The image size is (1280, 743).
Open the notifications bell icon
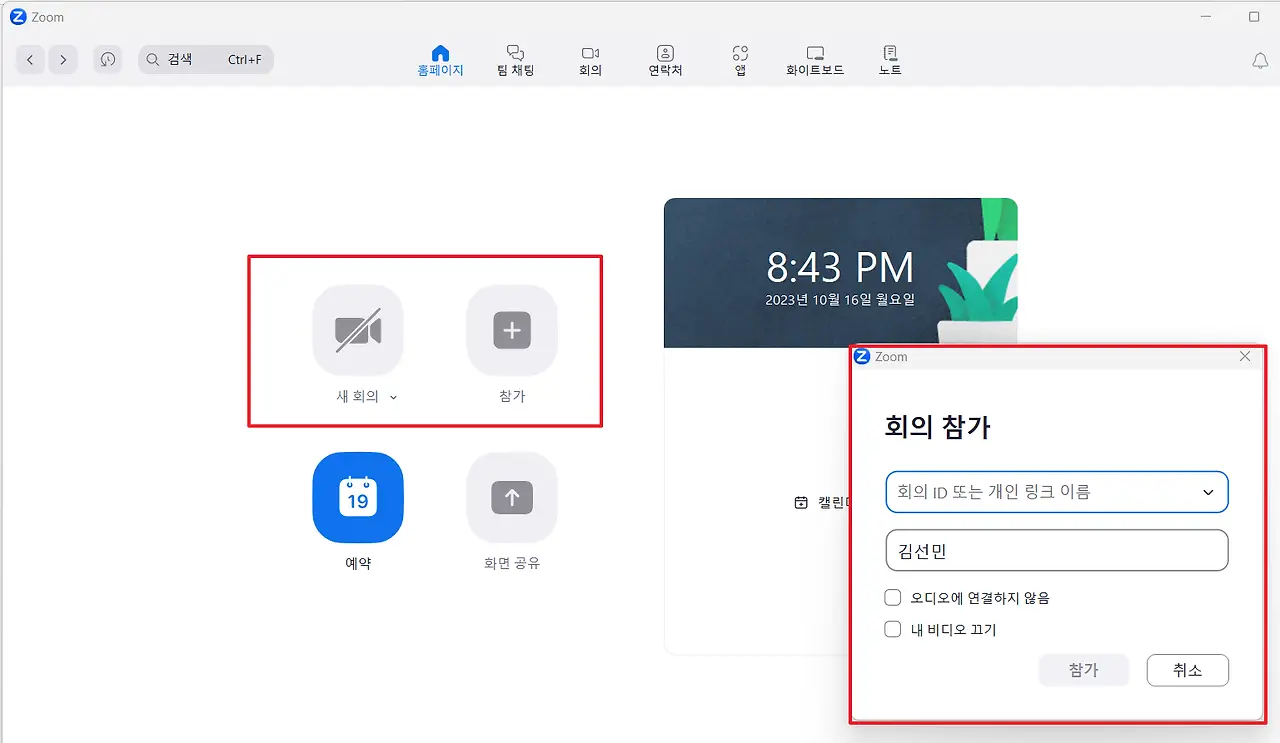coord(1260,61)
